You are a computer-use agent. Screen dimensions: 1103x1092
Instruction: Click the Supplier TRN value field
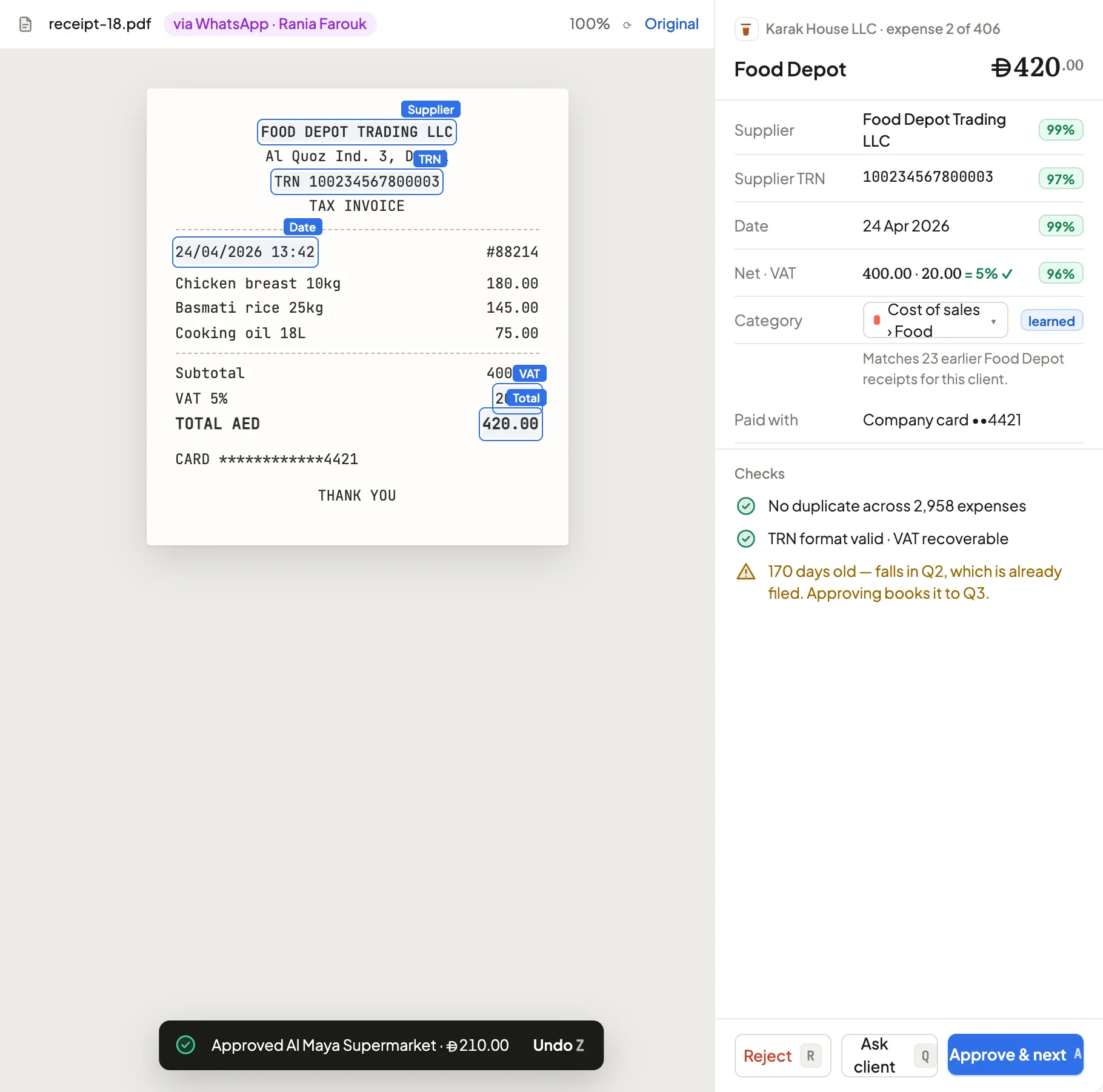point(928,178)
